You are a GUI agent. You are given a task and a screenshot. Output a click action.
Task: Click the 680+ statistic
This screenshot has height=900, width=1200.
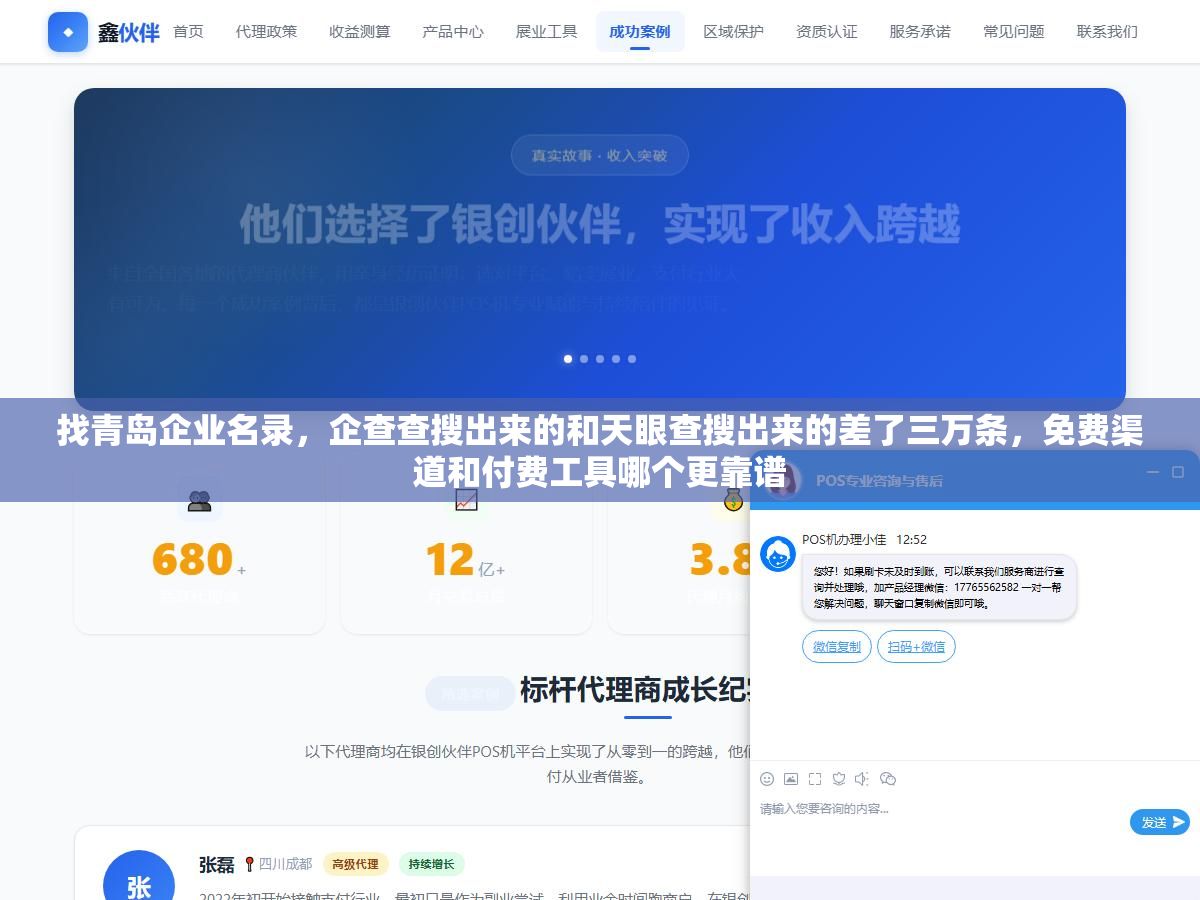199,560
